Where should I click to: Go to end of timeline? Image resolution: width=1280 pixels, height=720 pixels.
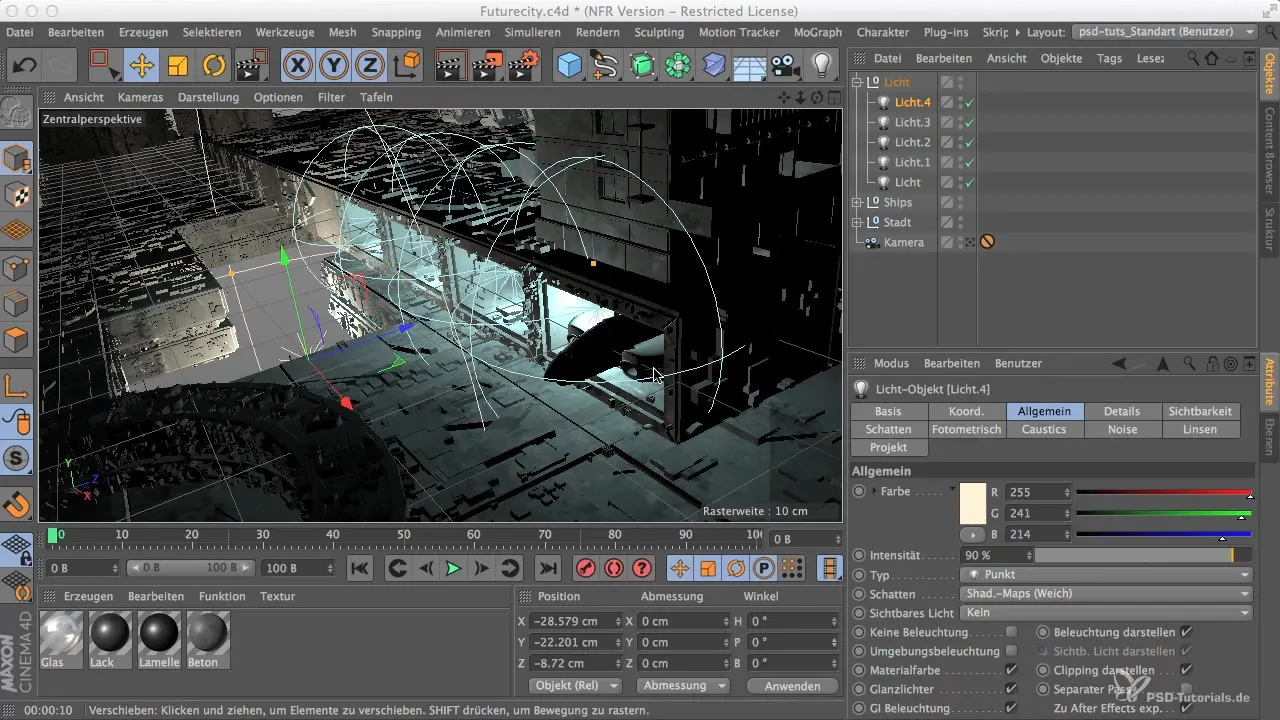[547, 568]
